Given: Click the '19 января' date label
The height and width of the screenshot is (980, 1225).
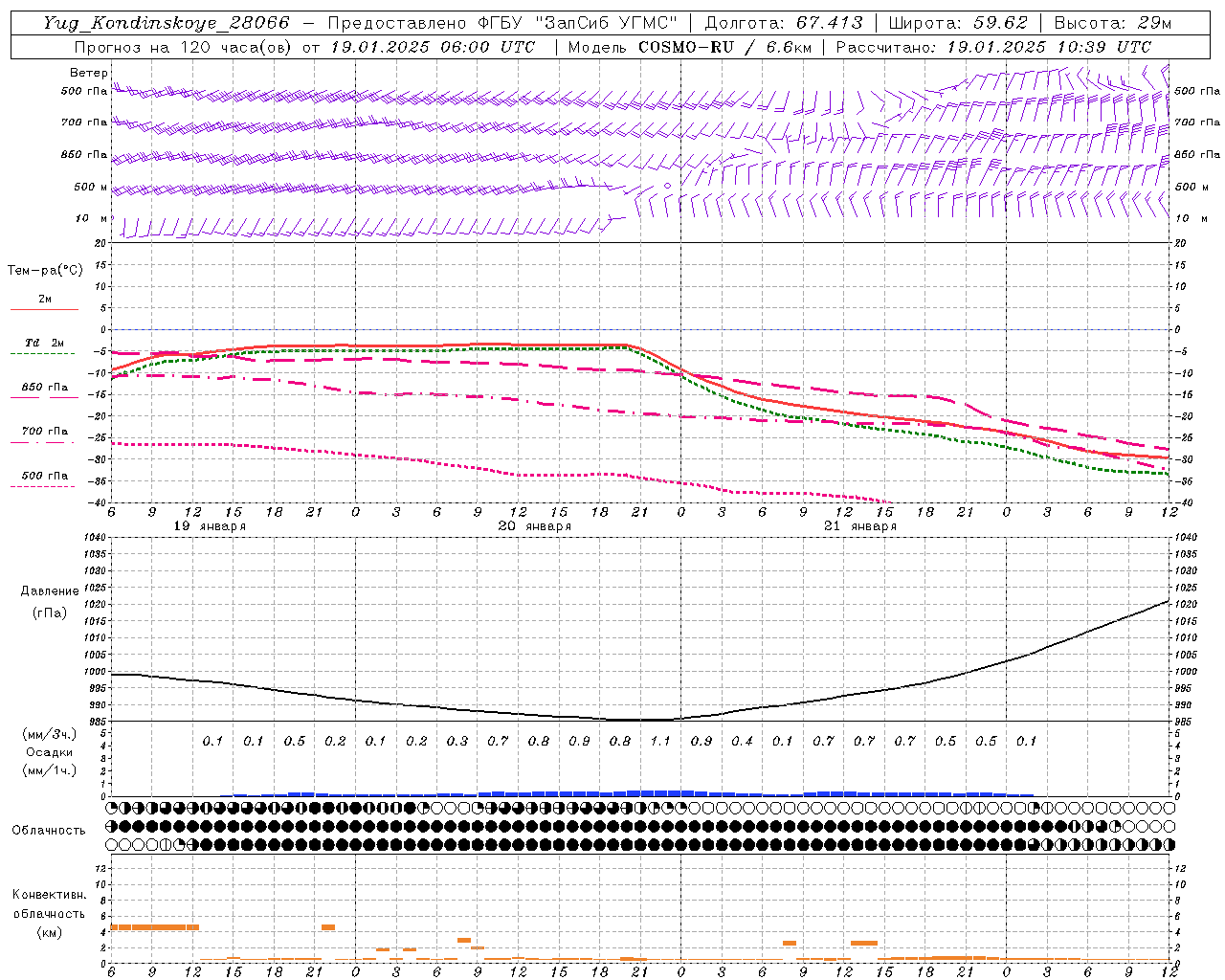Looking at the screenshot, I should pos(210,526).
